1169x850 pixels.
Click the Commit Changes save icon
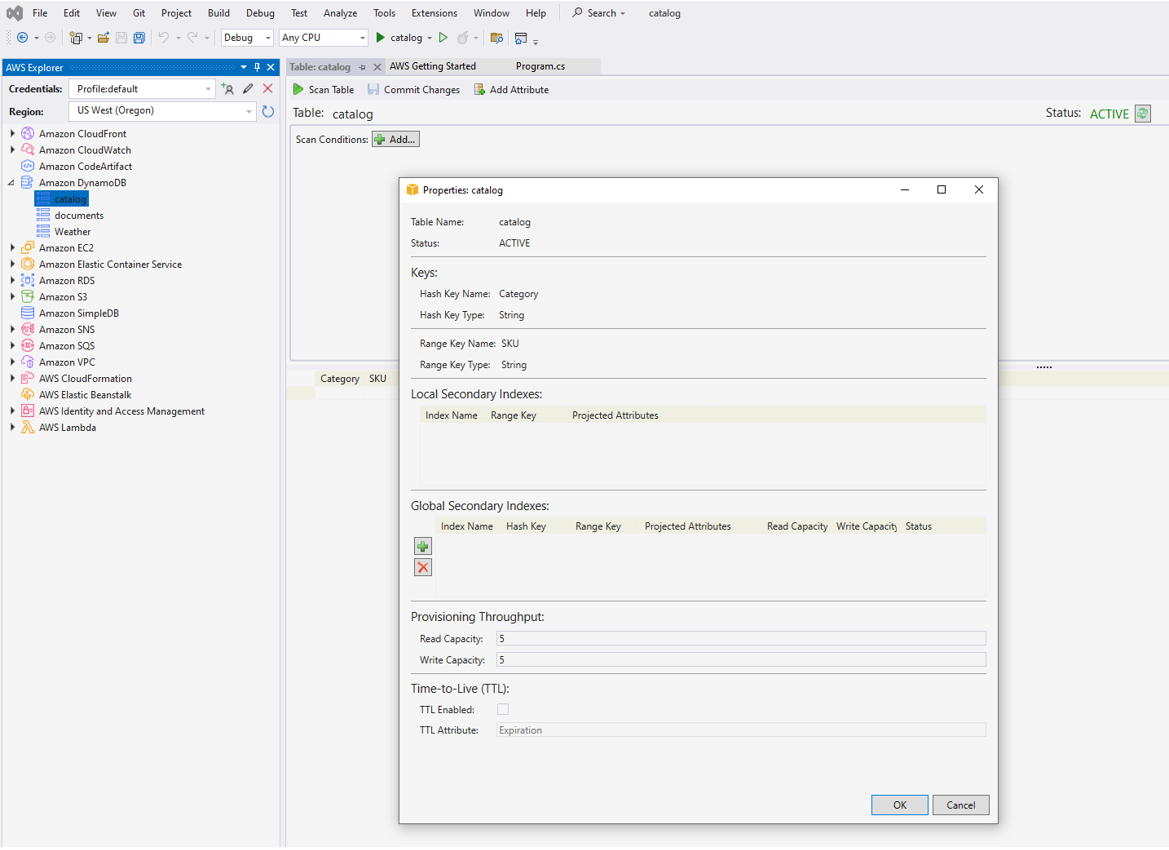tap(373, 89)
